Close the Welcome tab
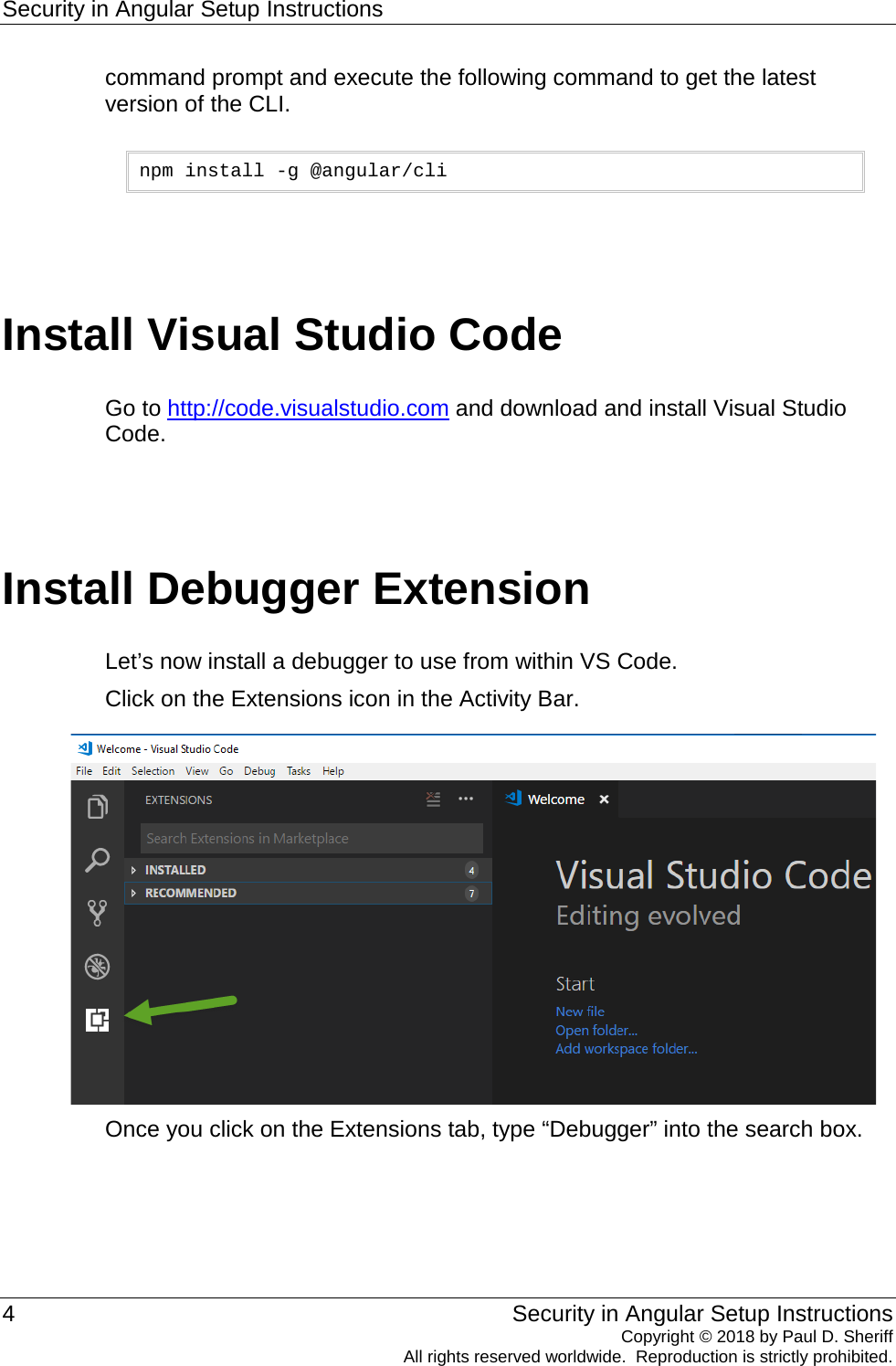Viewport: 896px width, 1366px height. click(x=605, y=799)
